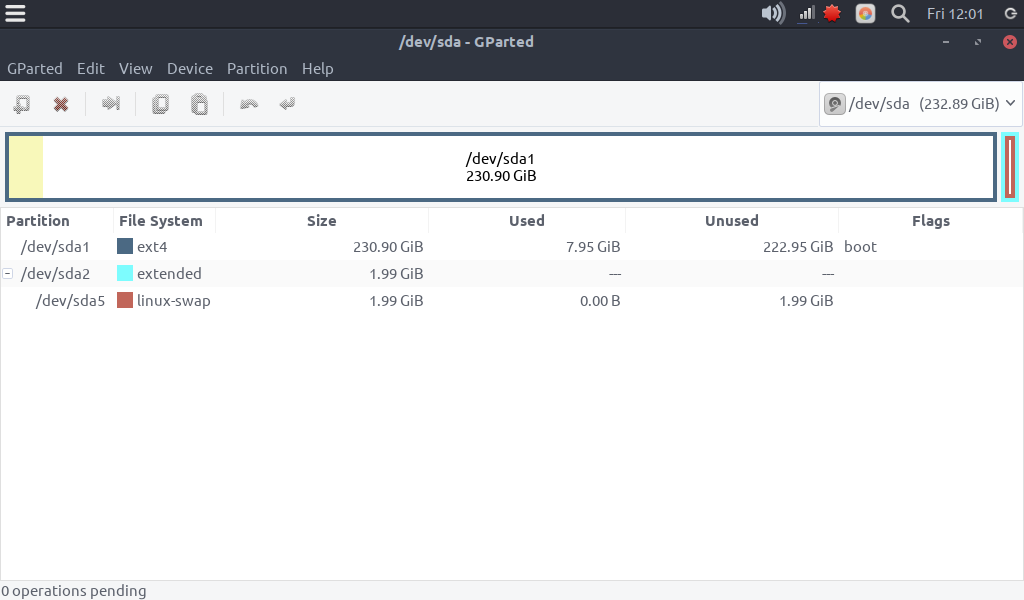The height and width of the screenshot is (600, 1024).
Task: Click the session refresh icon beside clock
Action: [x=1010, y=14]
